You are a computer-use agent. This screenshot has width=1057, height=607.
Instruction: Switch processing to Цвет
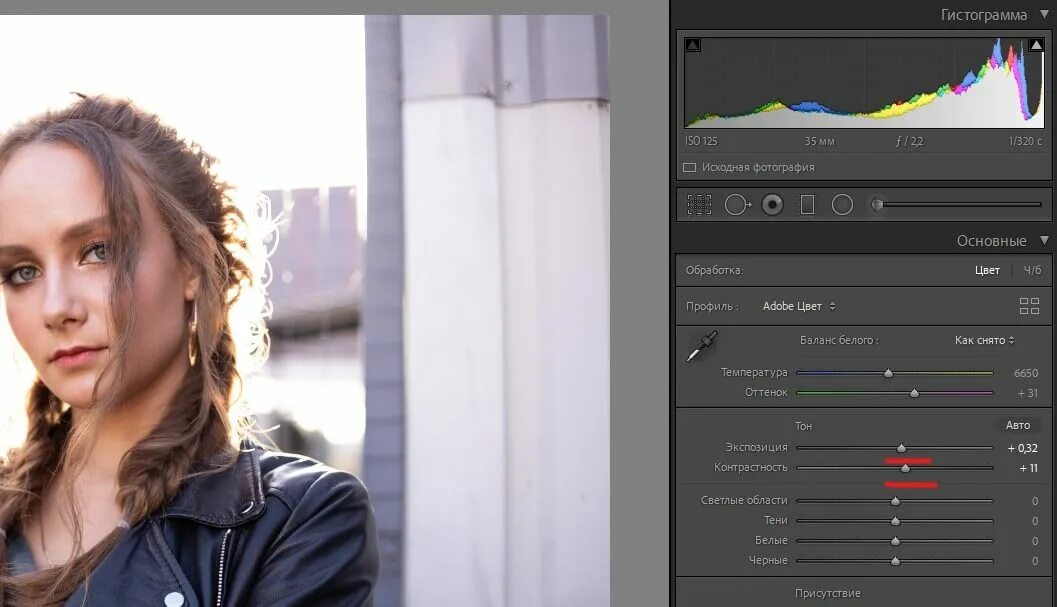click(987, 270)
